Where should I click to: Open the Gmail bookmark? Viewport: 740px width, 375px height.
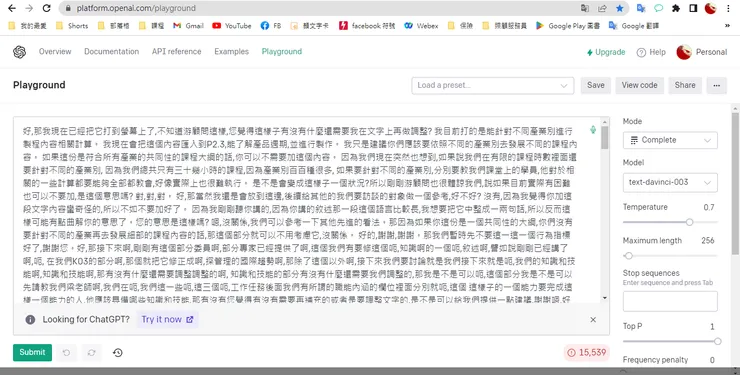point(188,25)
